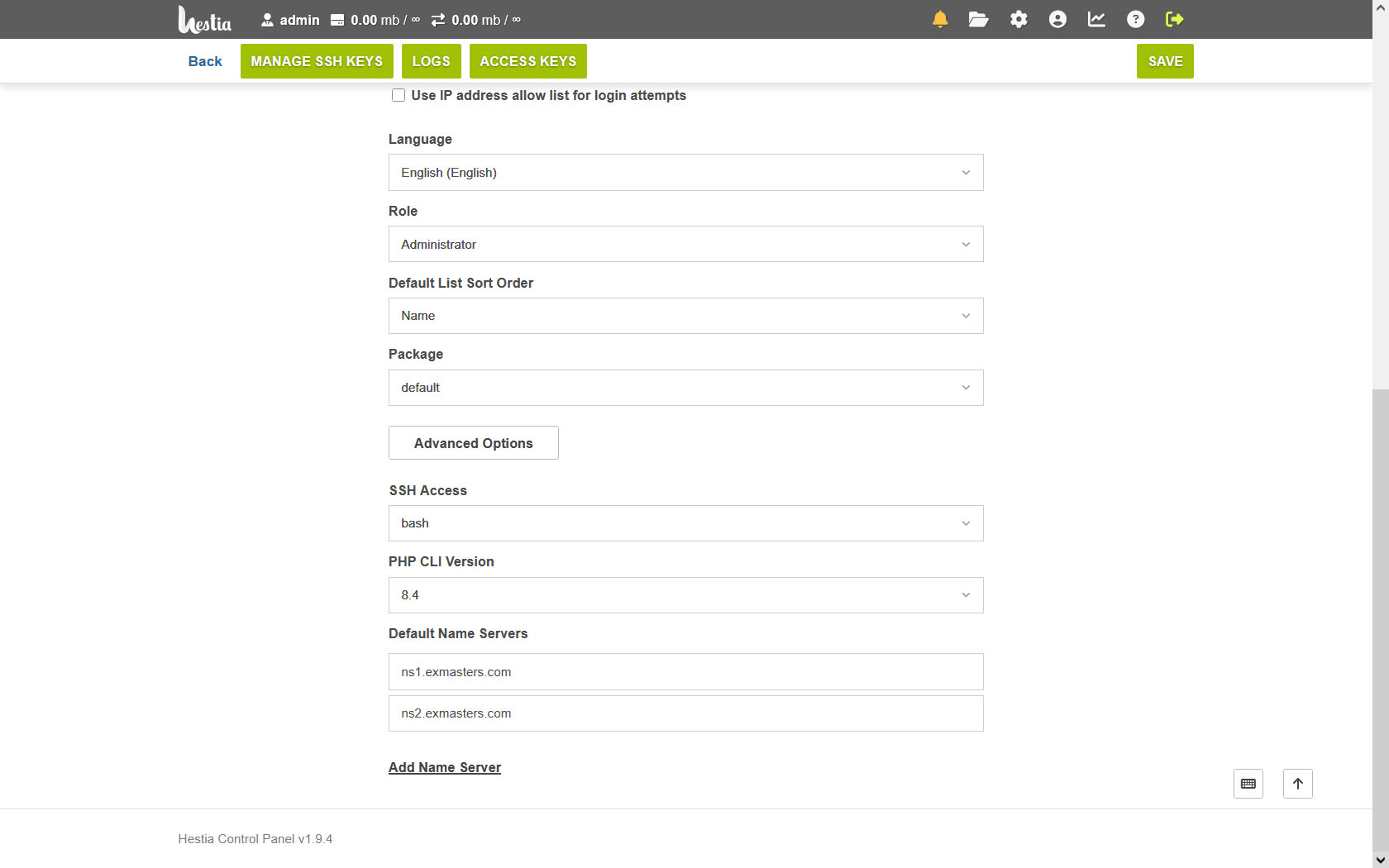Show keyboard shortcuts icon button
Image resolution: width=1389 pixels, height=868 pixels.
click(x=1248, y=784)
